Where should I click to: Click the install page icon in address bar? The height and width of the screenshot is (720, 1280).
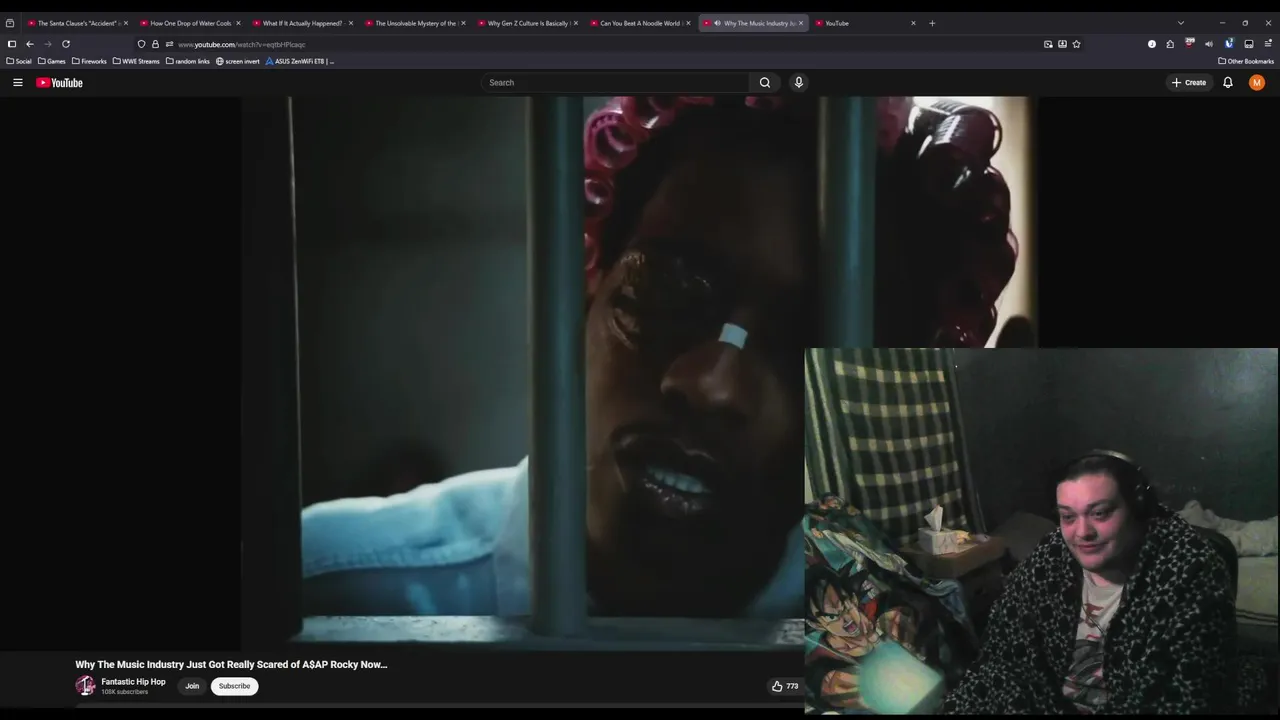click(1062, 44)
